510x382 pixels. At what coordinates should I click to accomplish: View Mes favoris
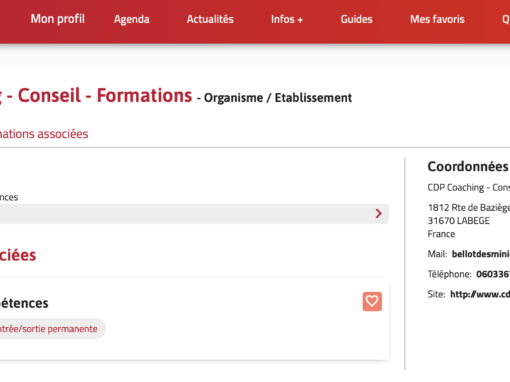[x=437, y=19]
